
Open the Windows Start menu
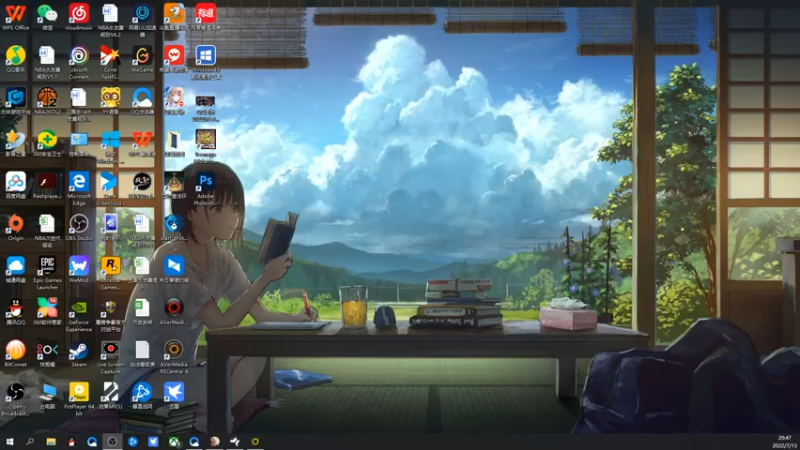click(10, 442)
